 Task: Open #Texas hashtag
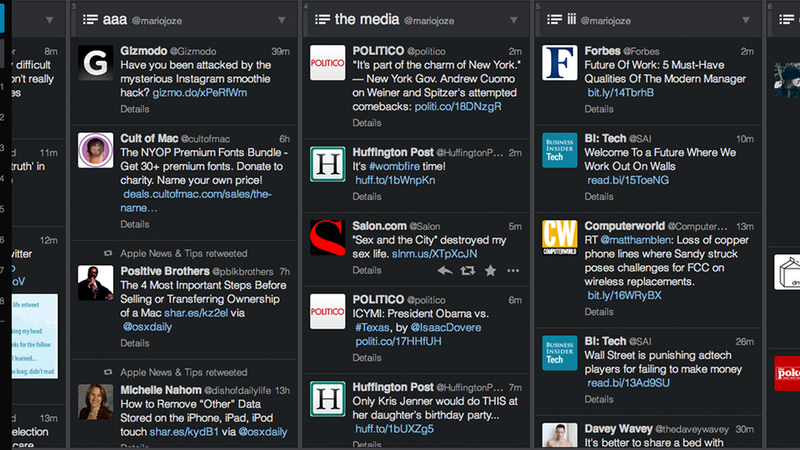[x=372, y=328]
